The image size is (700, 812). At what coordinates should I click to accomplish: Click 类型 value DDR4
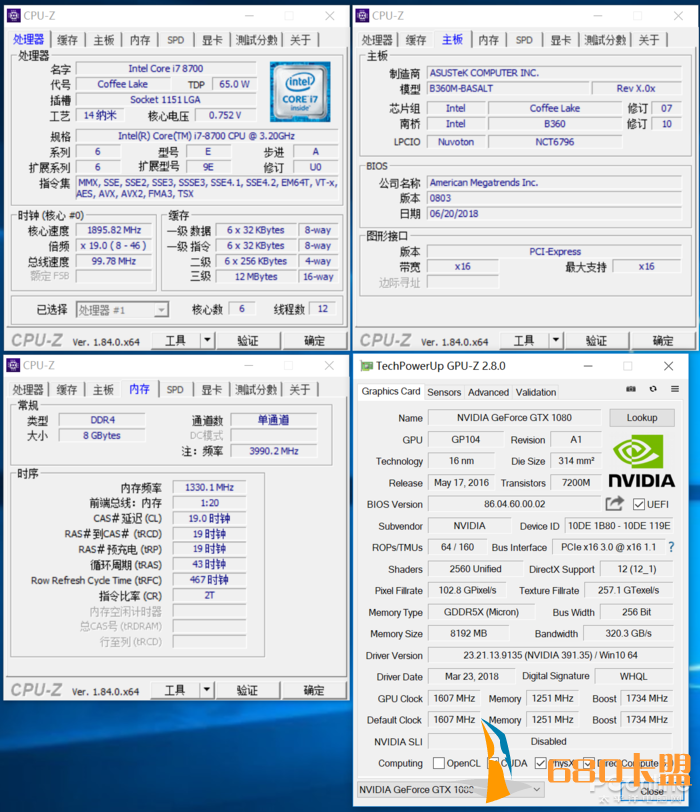point(103,420)
